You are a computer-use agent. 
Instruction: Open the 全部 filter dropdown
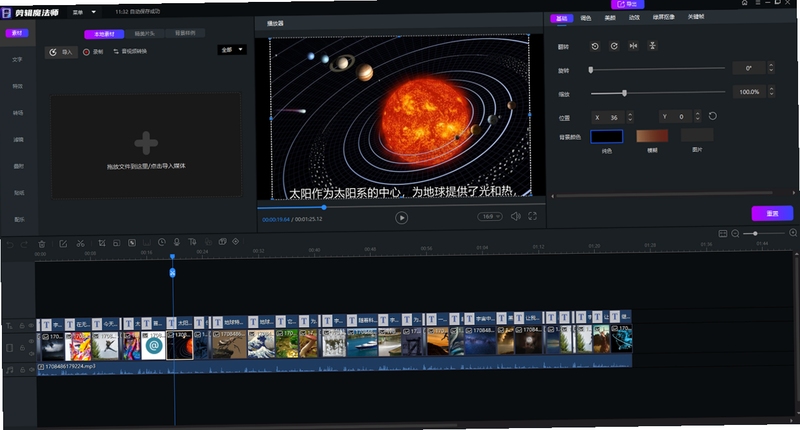(x=232, y=49)
